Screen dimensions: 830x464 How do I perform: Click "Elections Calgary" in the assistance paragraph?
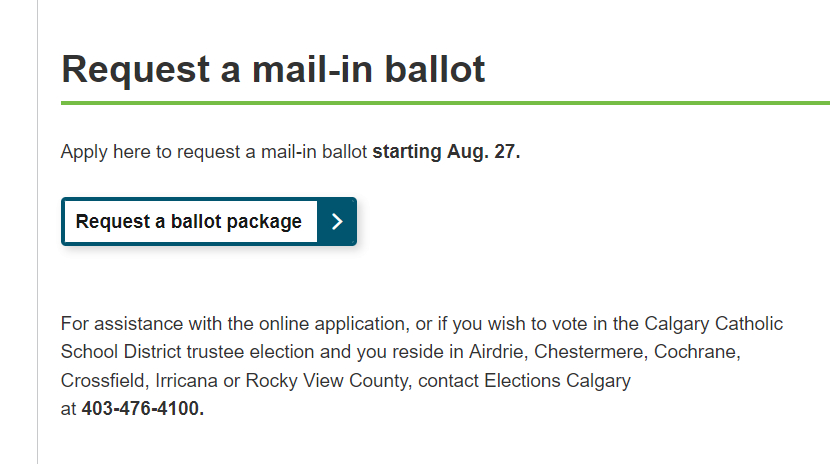[x=565, y=381]
